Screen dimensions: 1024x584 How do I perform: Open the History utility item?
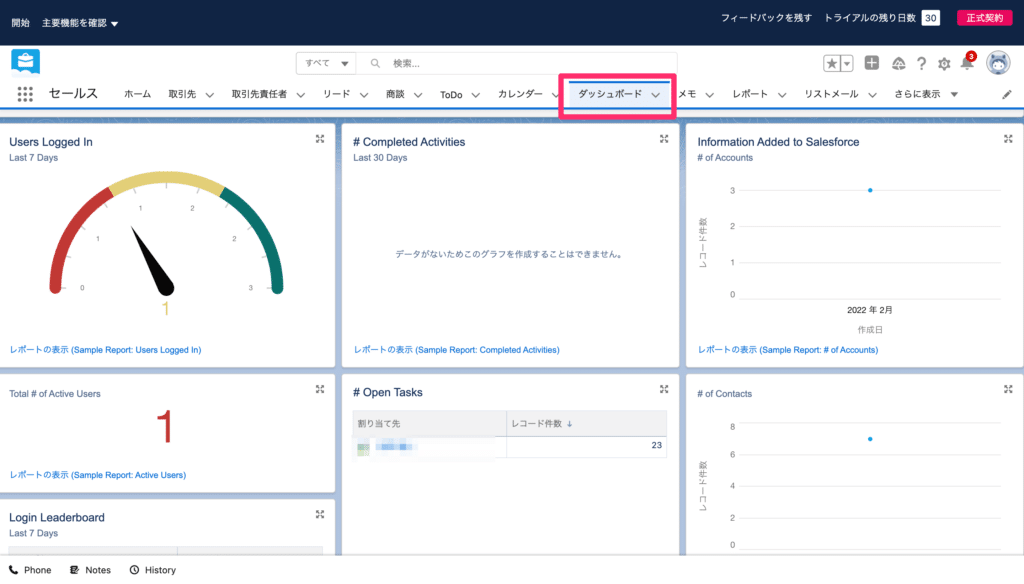[x=153, y=570]
